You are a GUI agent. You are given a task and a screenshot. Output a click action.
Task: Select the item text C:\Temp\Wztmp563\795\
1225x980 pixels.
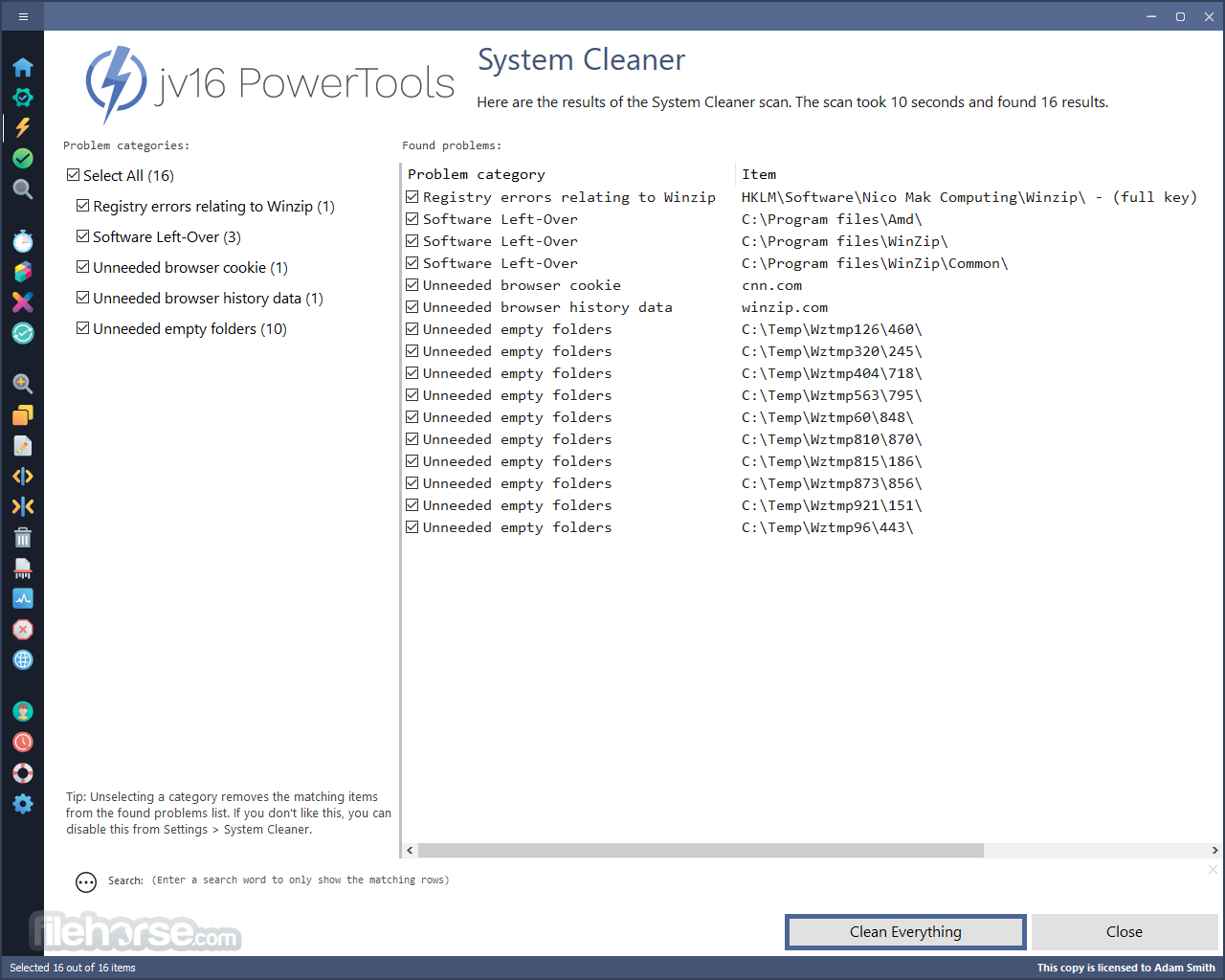pos(832,395)
